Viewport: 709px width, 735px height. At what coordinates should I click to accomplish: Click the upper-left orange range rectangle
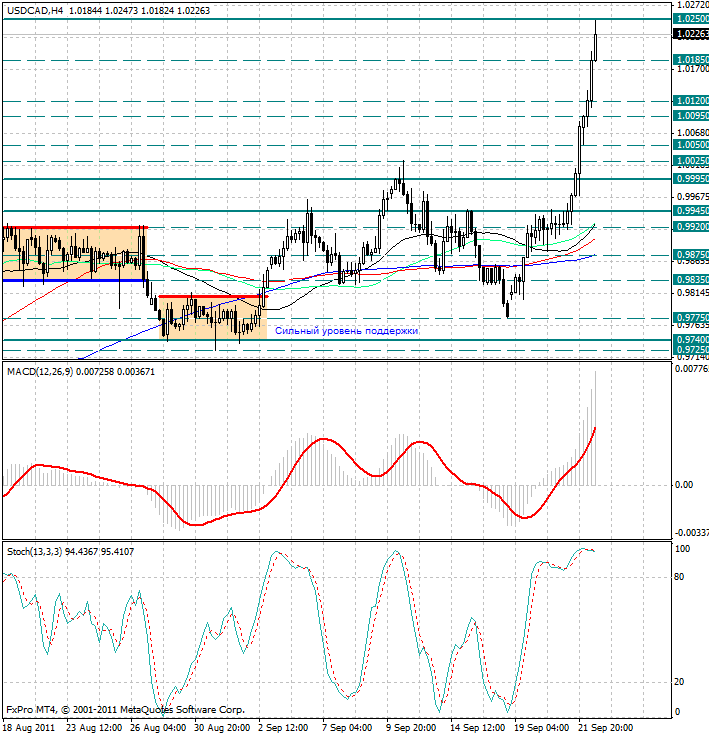[x=75, y=254]
